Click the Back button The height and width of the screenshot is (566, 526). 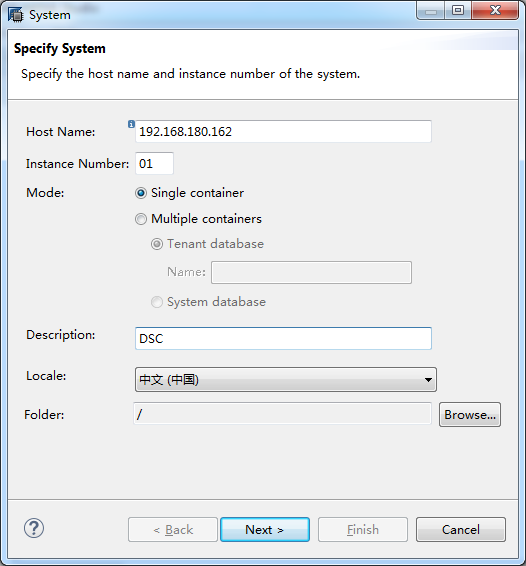[x=173, y=530]
